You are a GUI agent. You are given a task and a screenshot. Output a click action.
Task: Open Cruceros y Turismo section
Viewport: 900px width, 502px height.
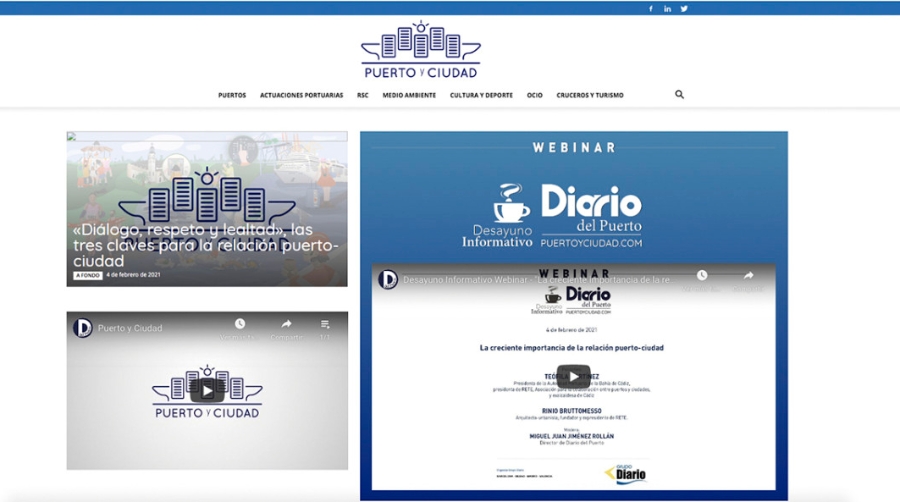[x=589, y=95]
